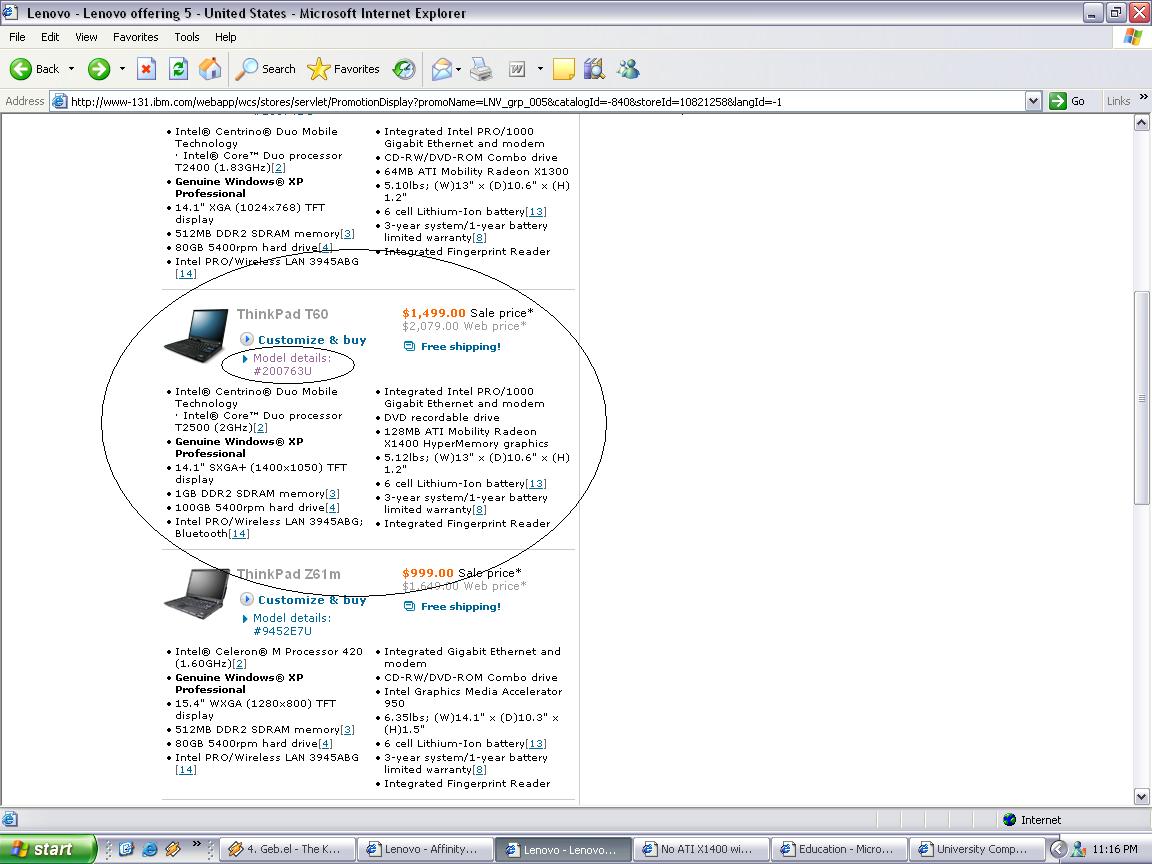This screenshot has height=864, width=1152.
Task: Expand the Edit with Word dropdown arrow
Action: 540,69
